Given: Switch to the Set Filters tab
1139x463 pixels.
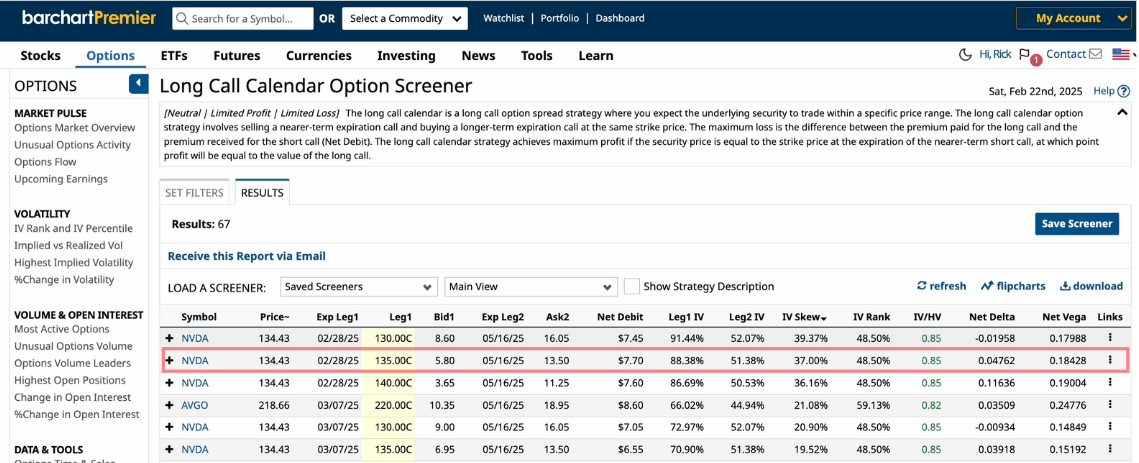Looking at the screenshot, I should (194, 193).
